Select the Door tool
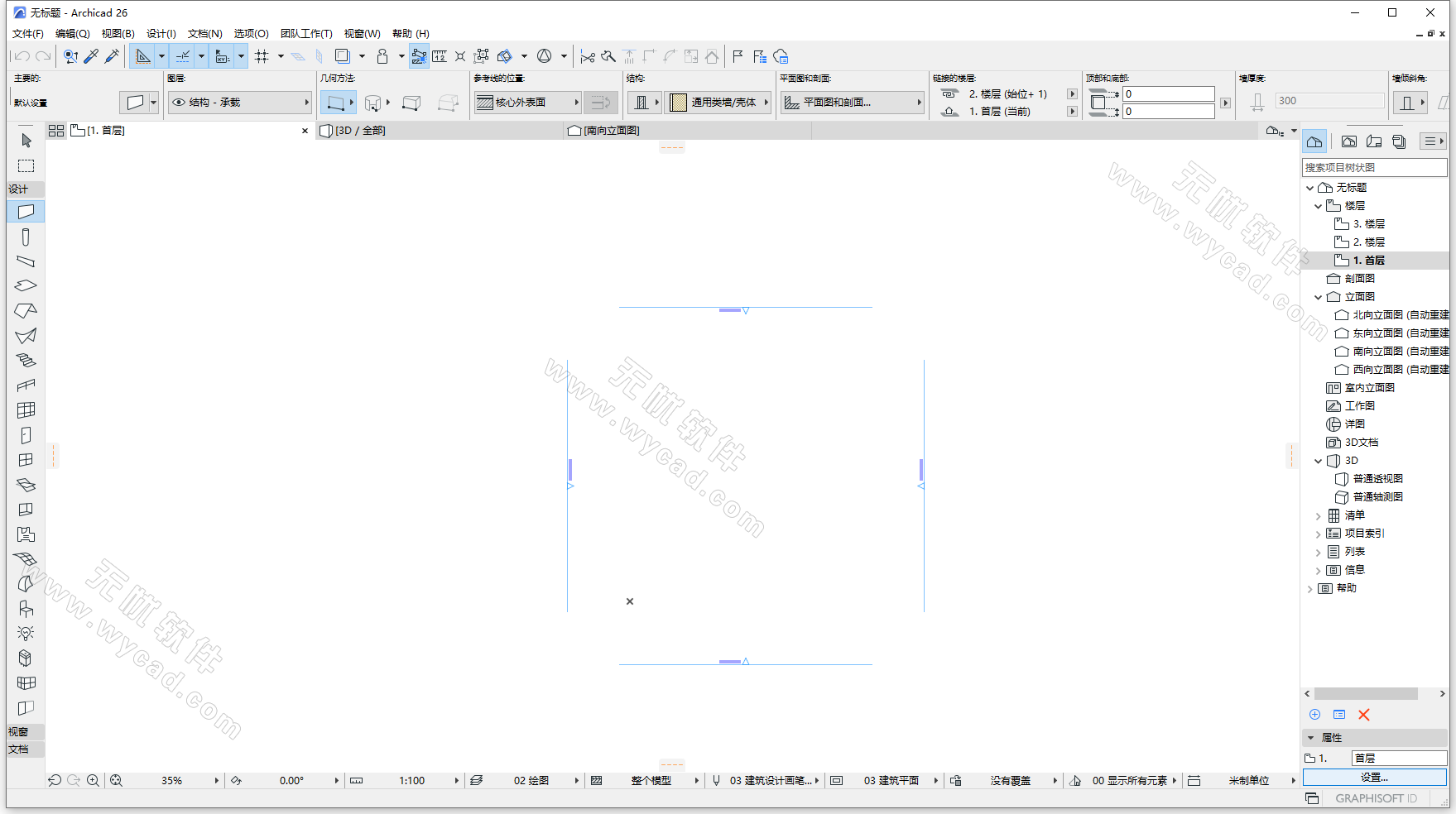The image size is (1456, 814). tap(26, 435)
